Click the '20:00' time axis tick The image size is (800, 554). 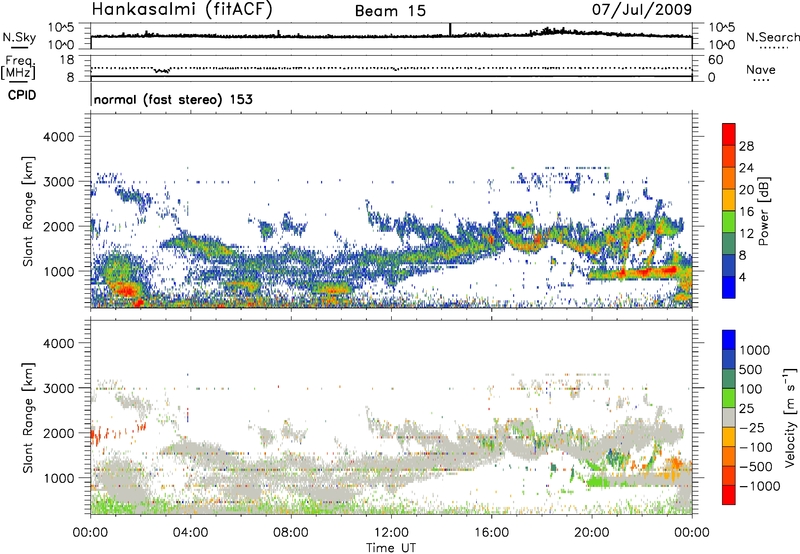(x=592, y=533)
